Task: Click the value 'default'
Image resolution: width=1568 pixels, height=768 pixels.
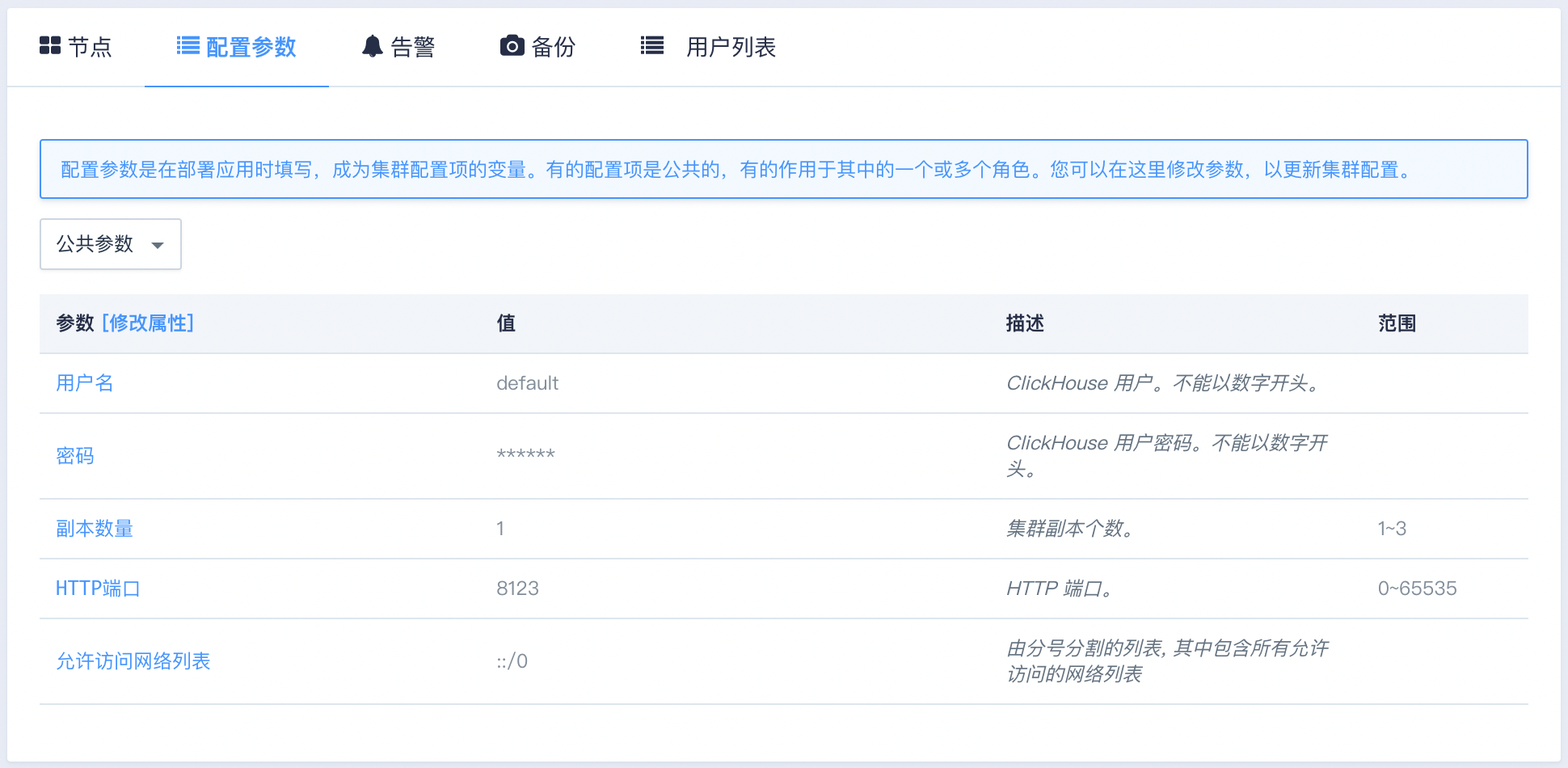Action: pos(528,383)
